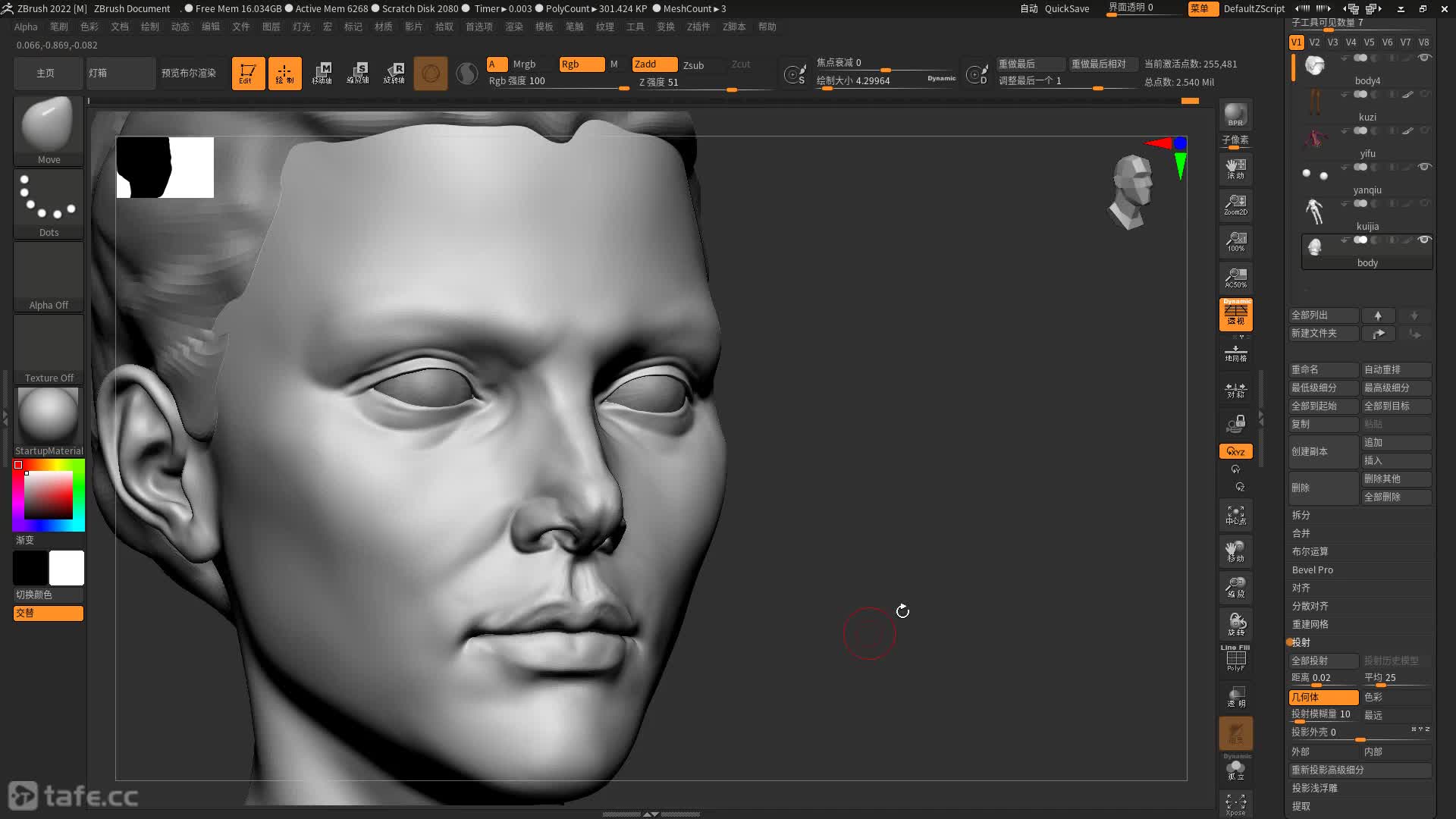Set view to 100% actual size
This screenshot has width=1456, height=819.
point(1235,241)
